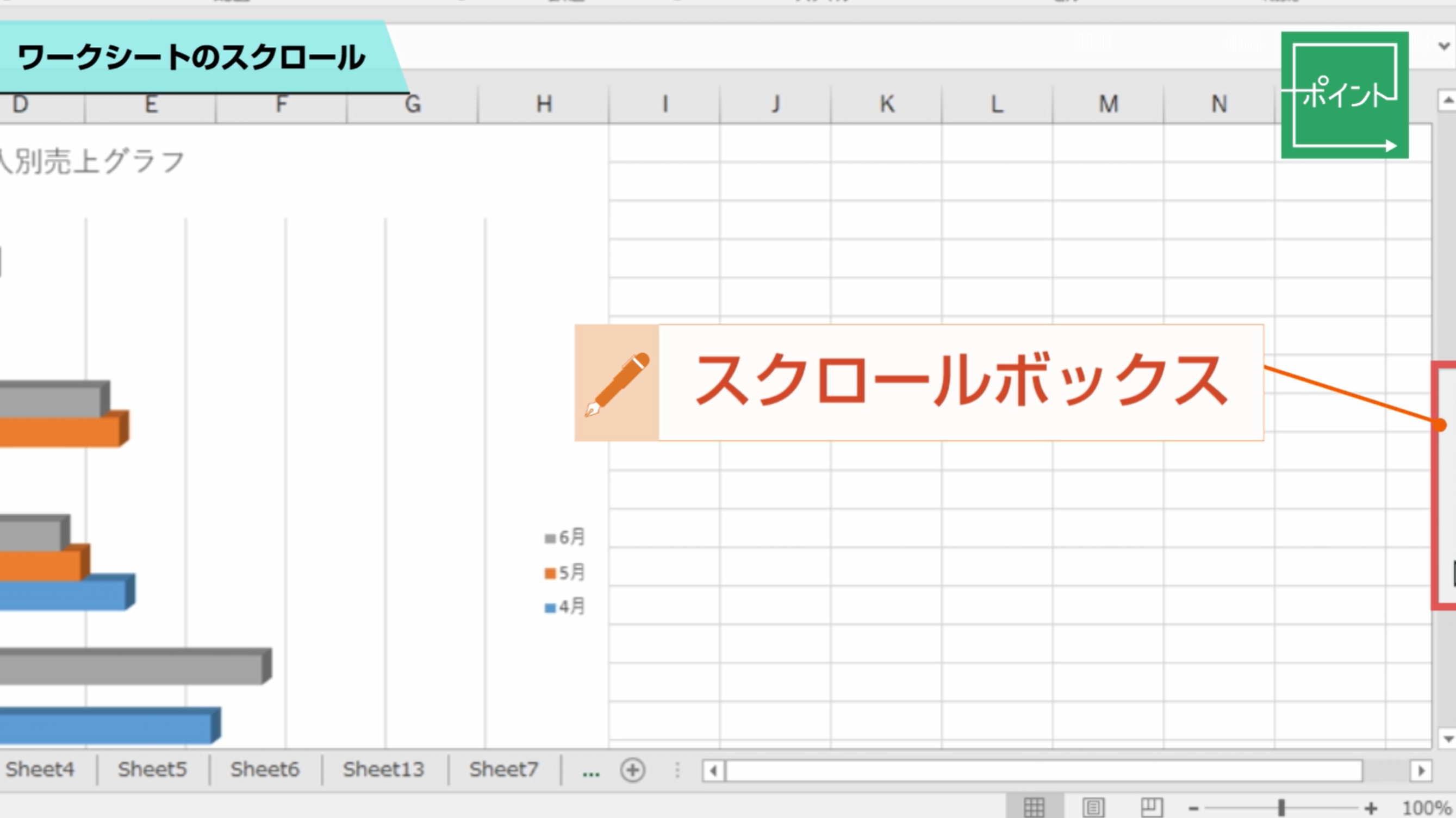Click the zoom slider handle
The height and width of the screenshot is (818, 1456).
pyautogui.click(x=1281, y=808)
